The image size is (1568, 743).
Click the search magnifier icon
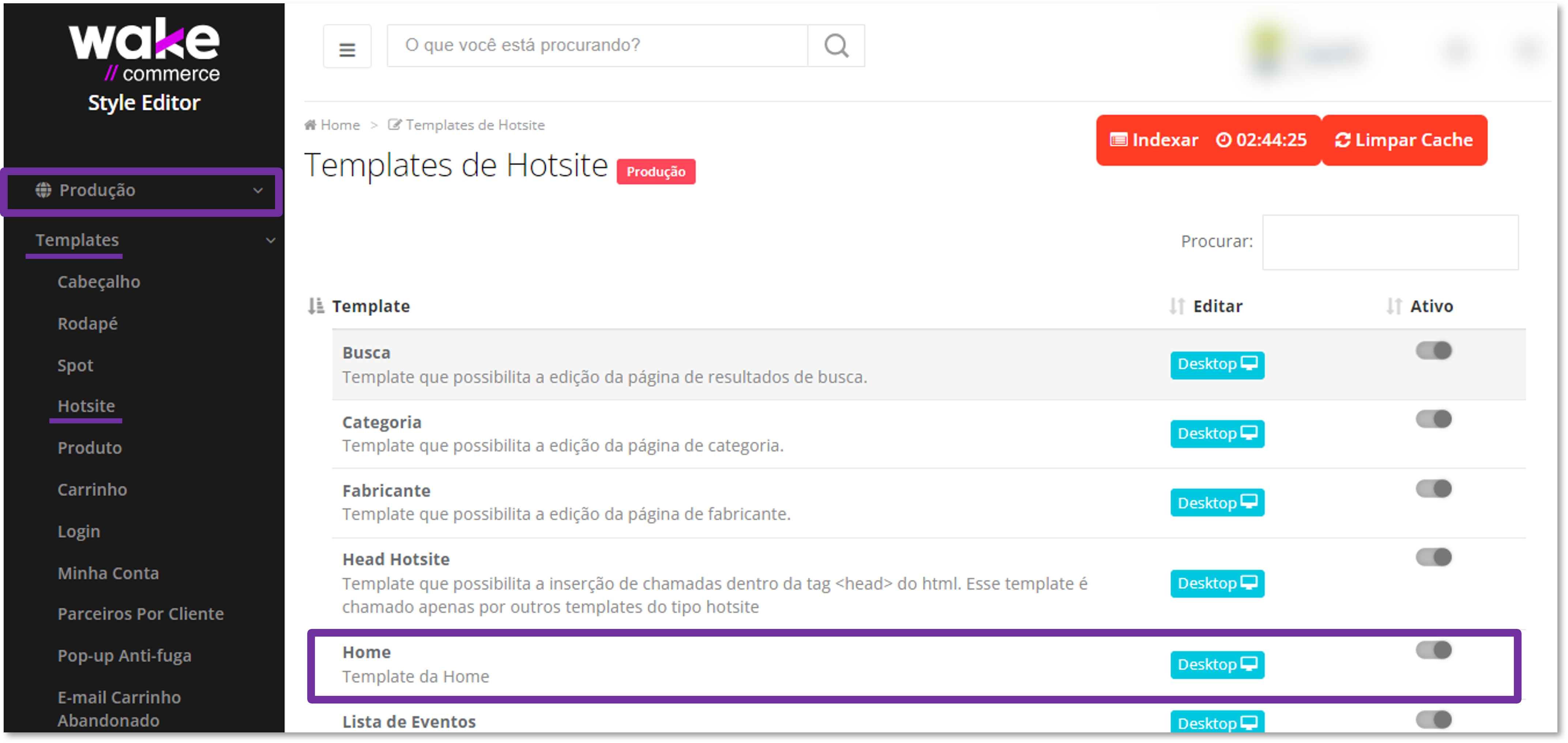pos(836,46)
